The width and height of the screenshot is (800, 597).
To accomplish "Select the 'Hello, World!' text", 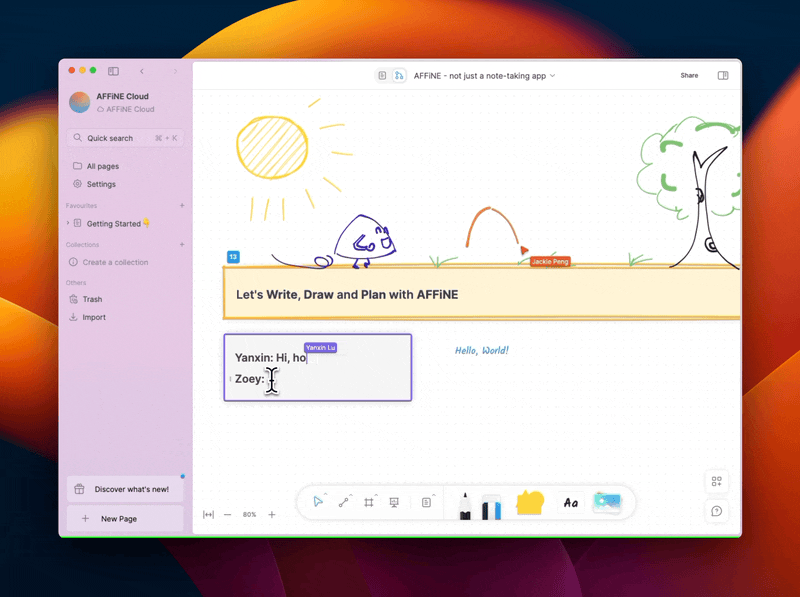I will coord(482,350).
